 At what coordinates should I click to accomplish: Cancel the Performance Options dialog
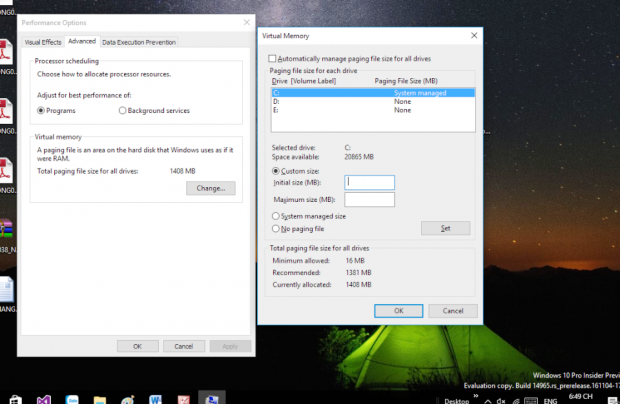(183, 346)
